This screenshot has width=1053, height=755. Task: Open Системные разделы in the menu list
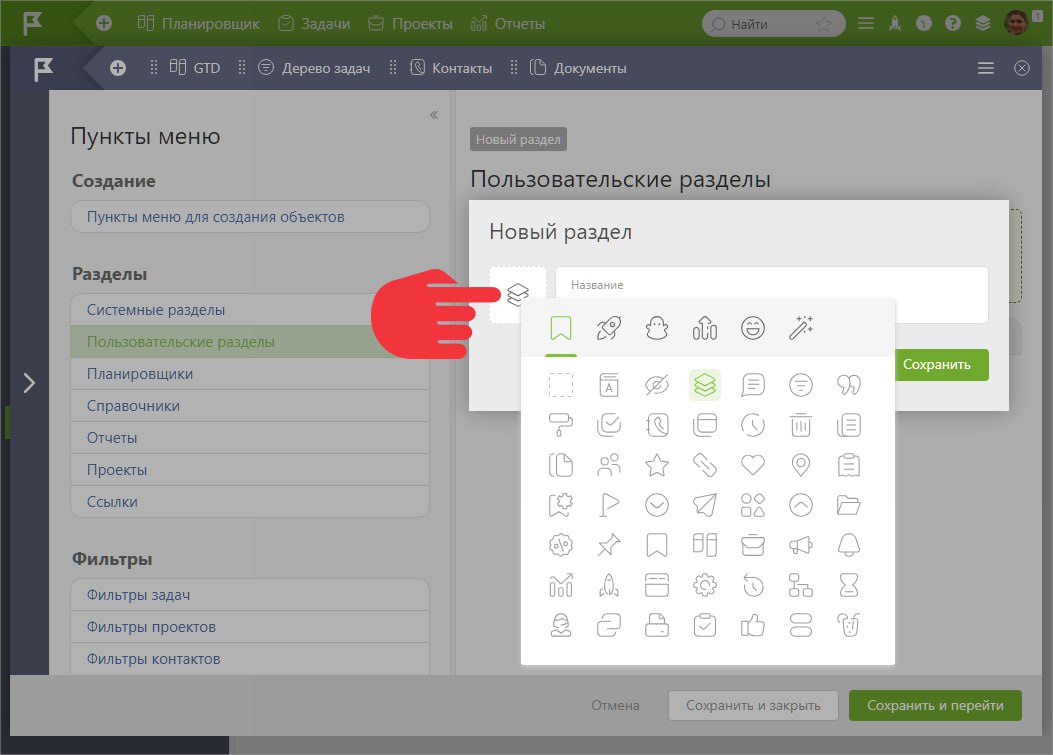(x=156, y=310)
